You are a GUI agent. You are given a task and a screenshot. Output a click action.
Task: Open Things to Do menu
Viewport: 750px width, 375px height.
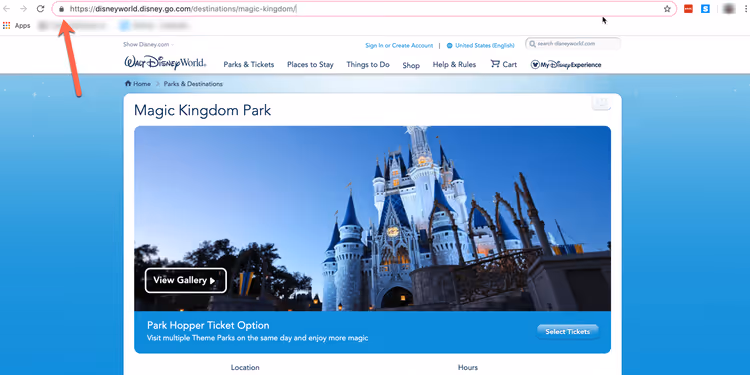pyautogui.click(x=368, y=65)
